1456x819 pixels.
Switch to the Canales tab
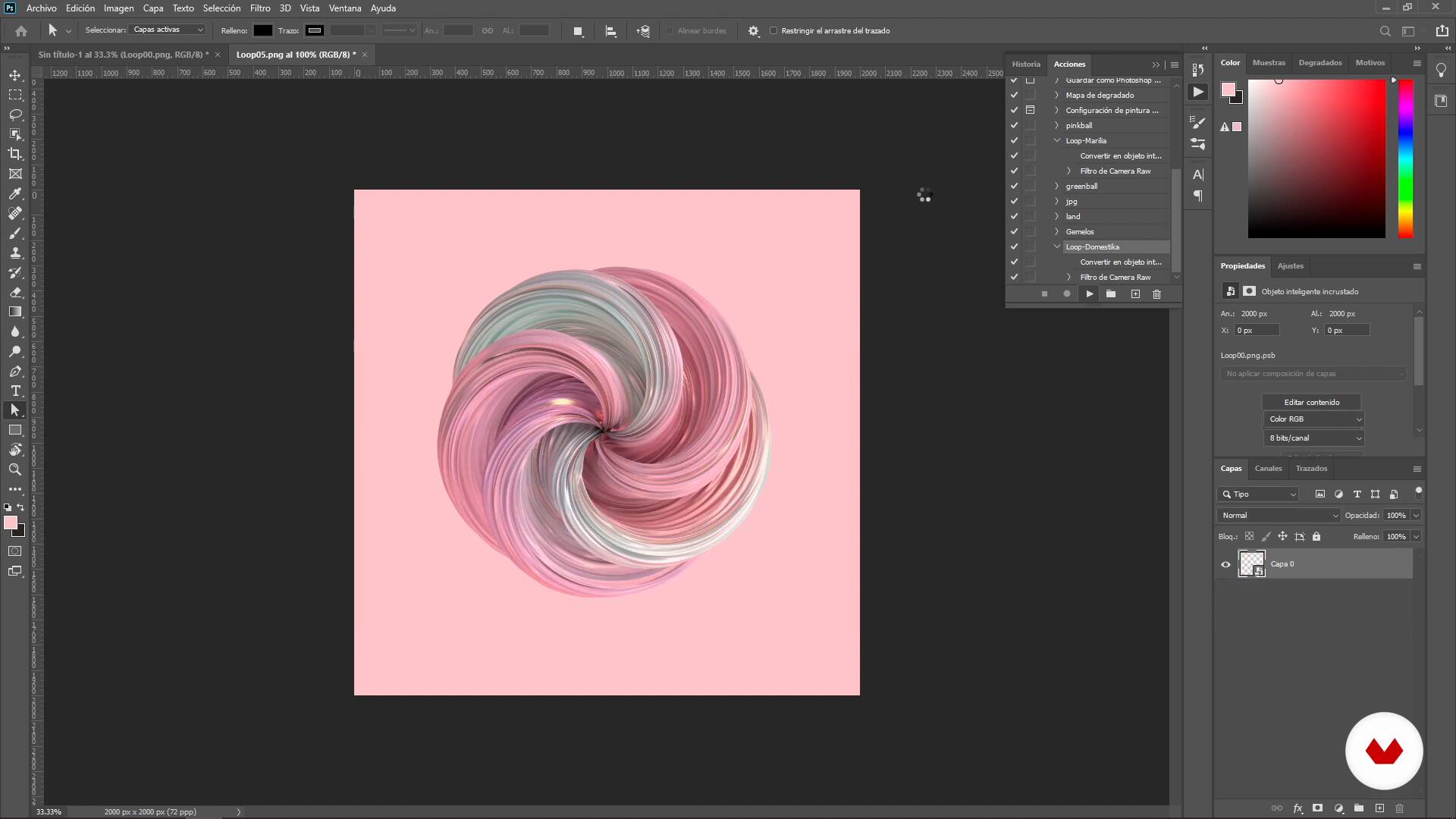coord(1268,469)
